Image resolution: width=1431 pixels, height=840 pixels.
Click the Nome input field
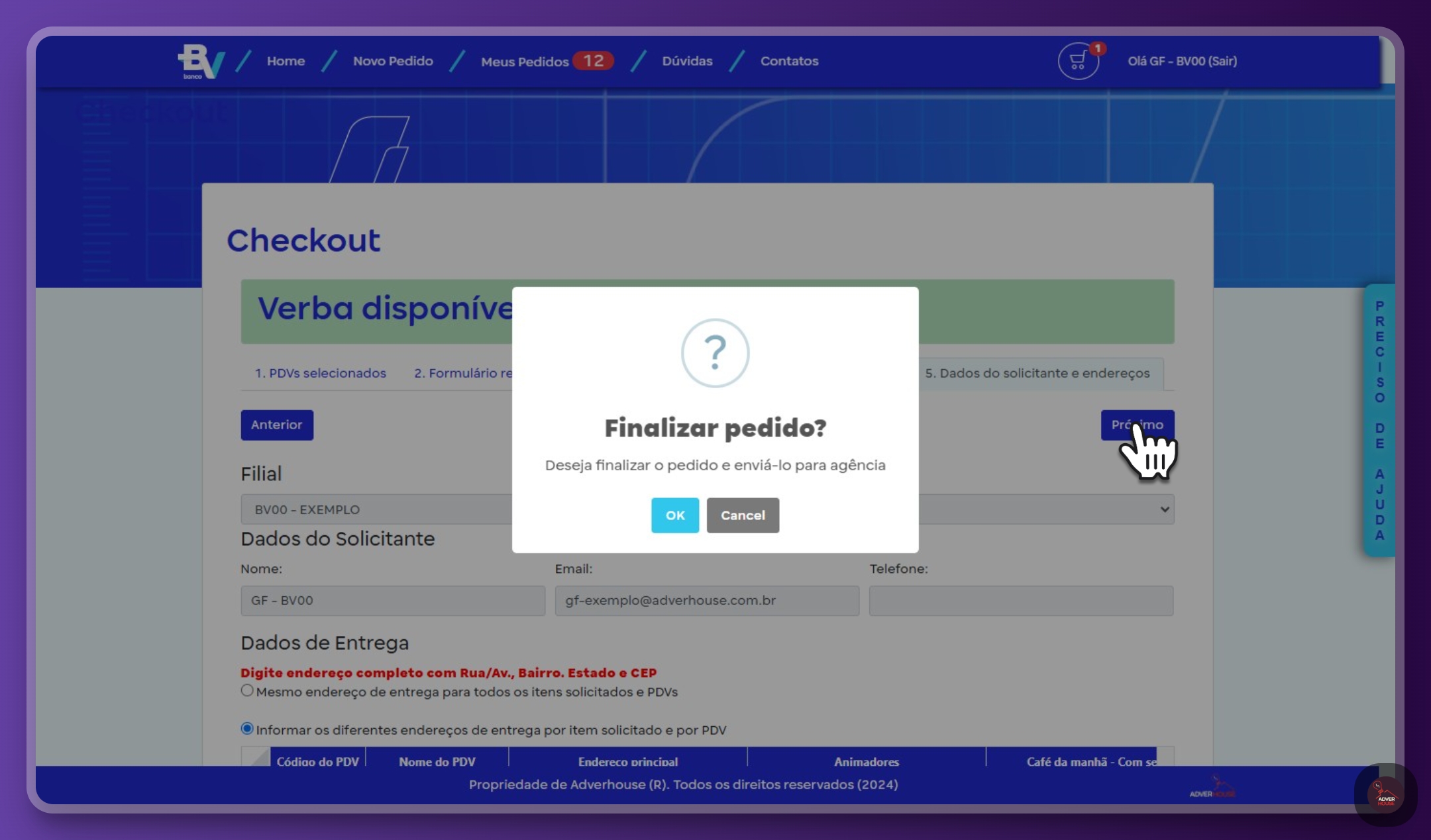393,601
